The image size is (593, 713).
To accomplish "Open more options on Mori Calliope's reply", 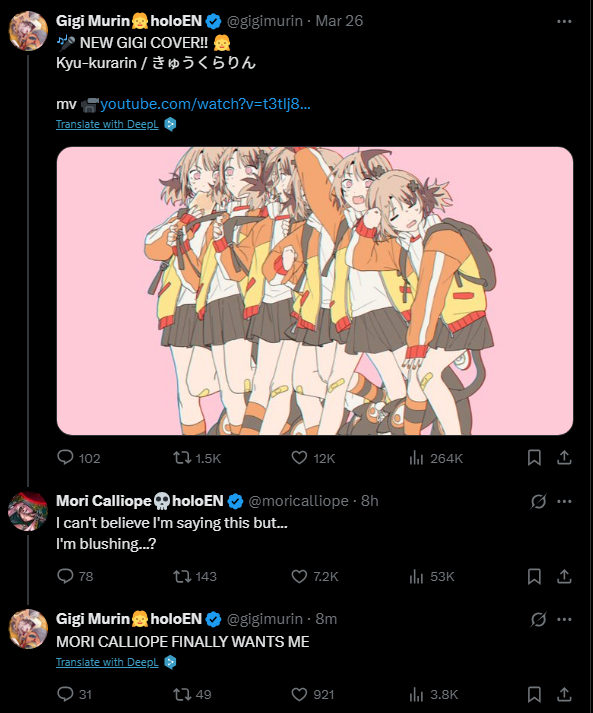I will click(x=564, y=501).
